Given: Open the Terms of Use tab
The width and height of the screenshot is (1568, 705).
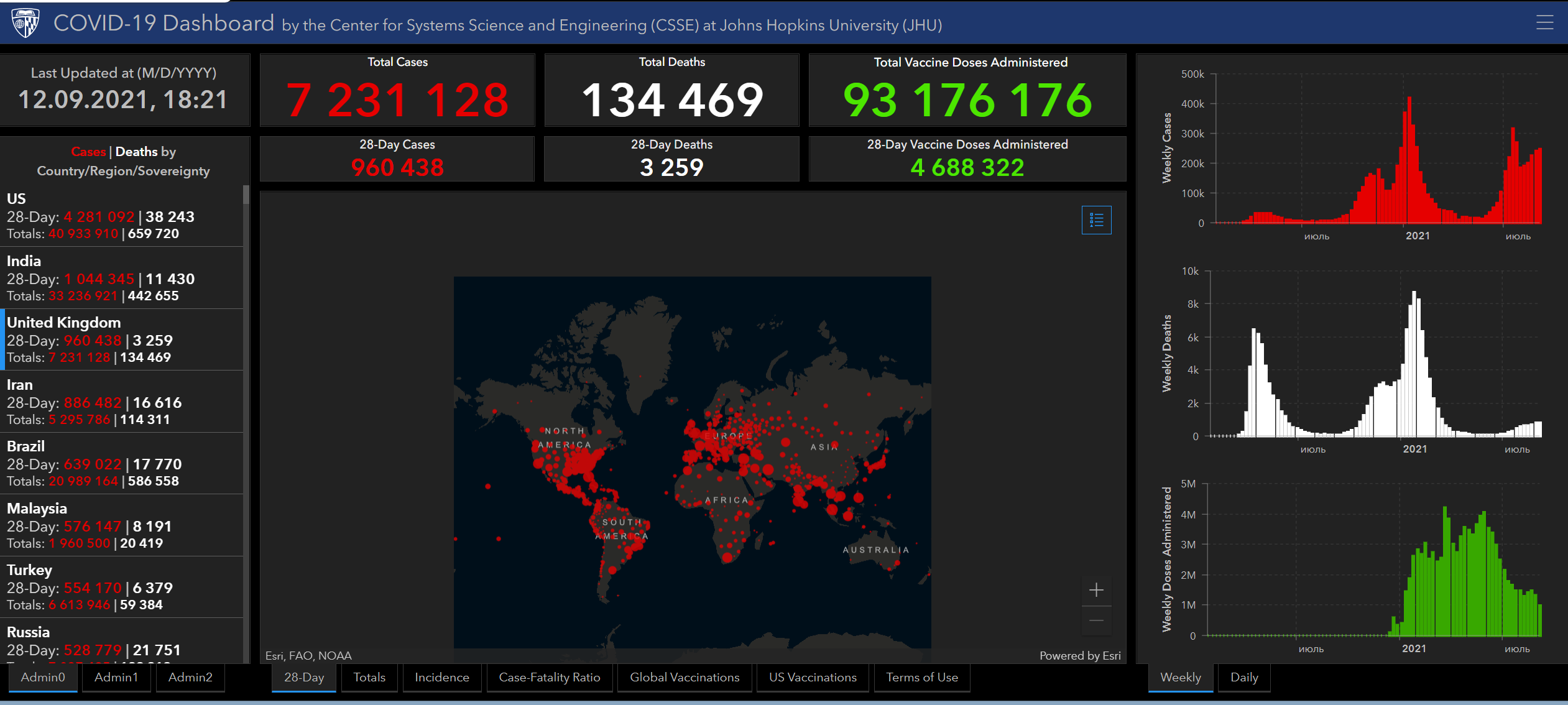Looking at the screenshot, I should (922, 677).
